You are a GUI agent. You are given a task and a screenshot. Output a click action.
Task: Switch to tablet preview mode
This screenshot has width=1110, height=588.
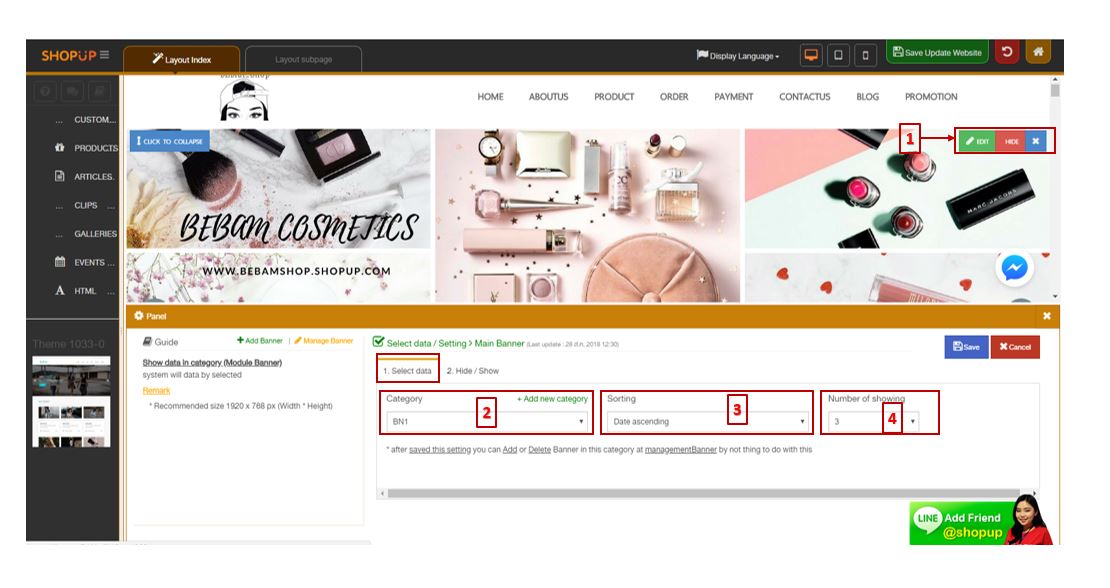pyautogui.click(x=838, y=54)
